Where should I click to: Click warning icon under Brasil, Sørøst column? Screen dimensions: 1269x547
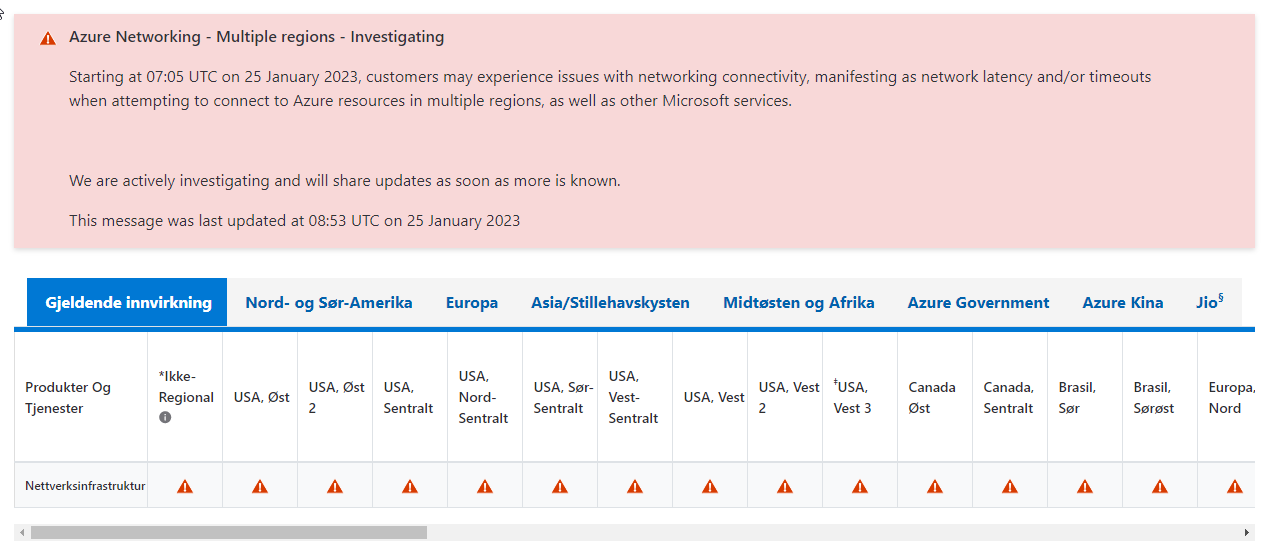coord(1160,487)
